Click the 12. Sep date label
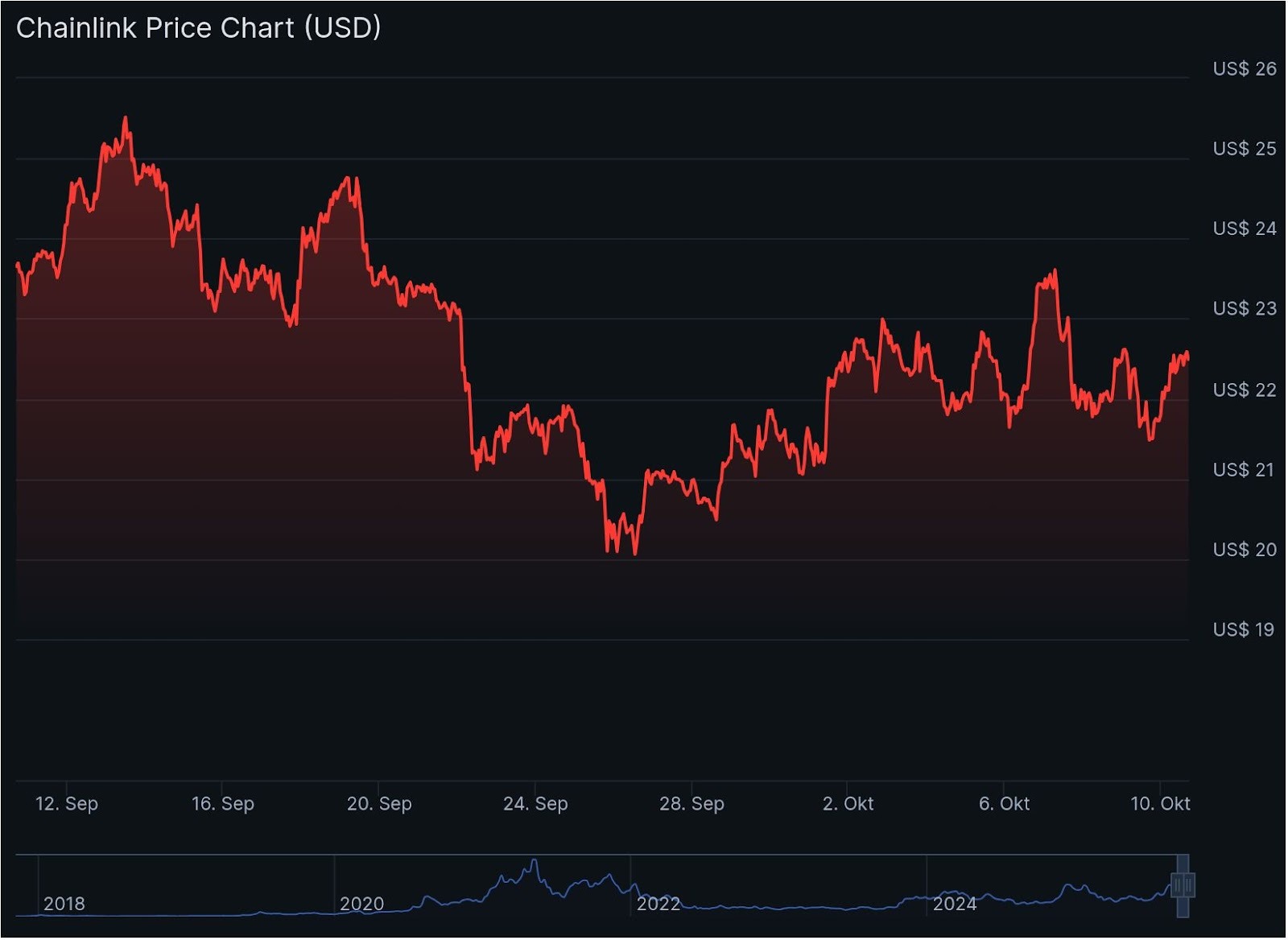1288x940 pixels. coord(67,804)
